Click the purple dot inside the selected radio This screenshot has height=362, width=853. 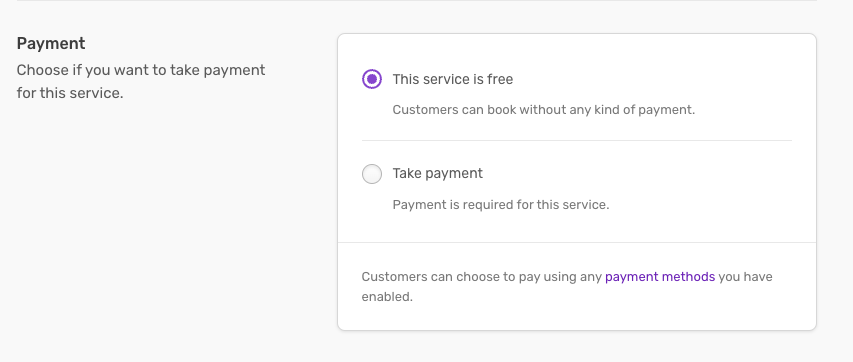pos(372,79)
